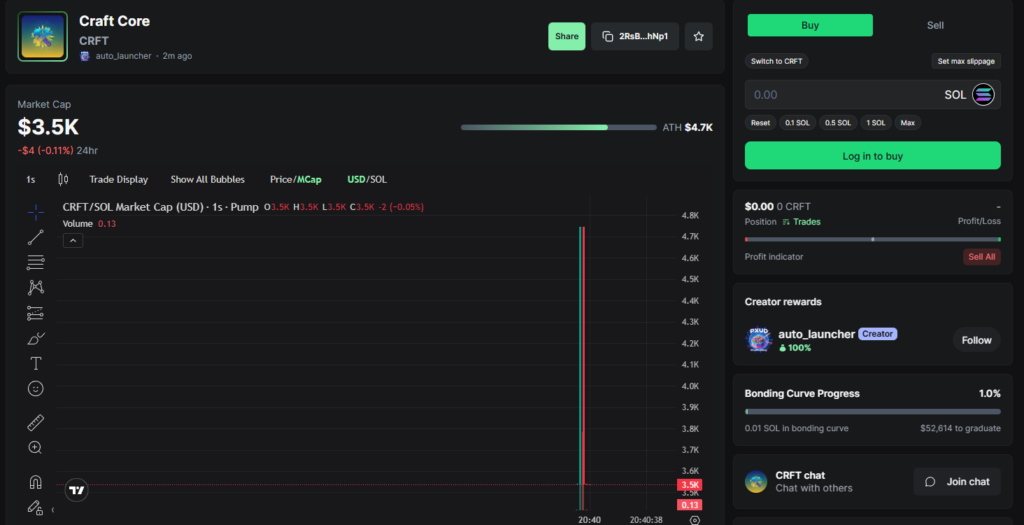1024x525 pixels.
Task: Enable magnet snap mode
Action: tap(35, 482)
